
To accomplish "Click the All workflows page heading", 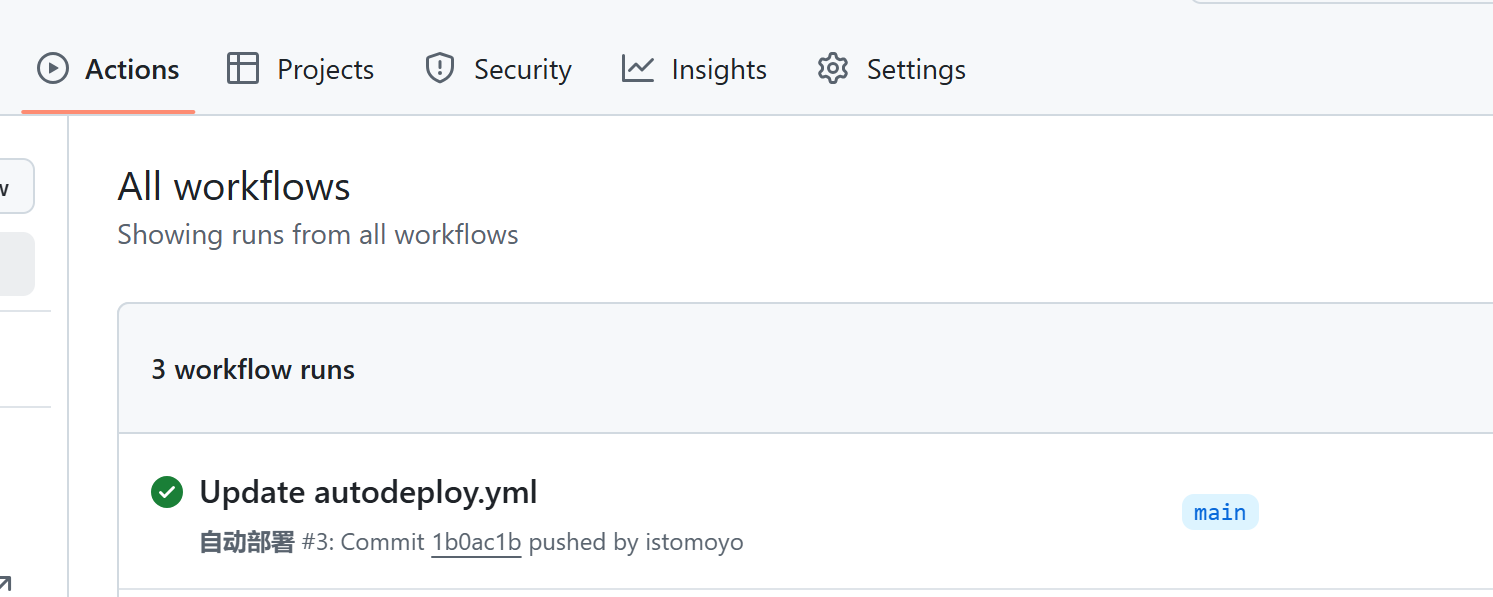I will (234, 187).
